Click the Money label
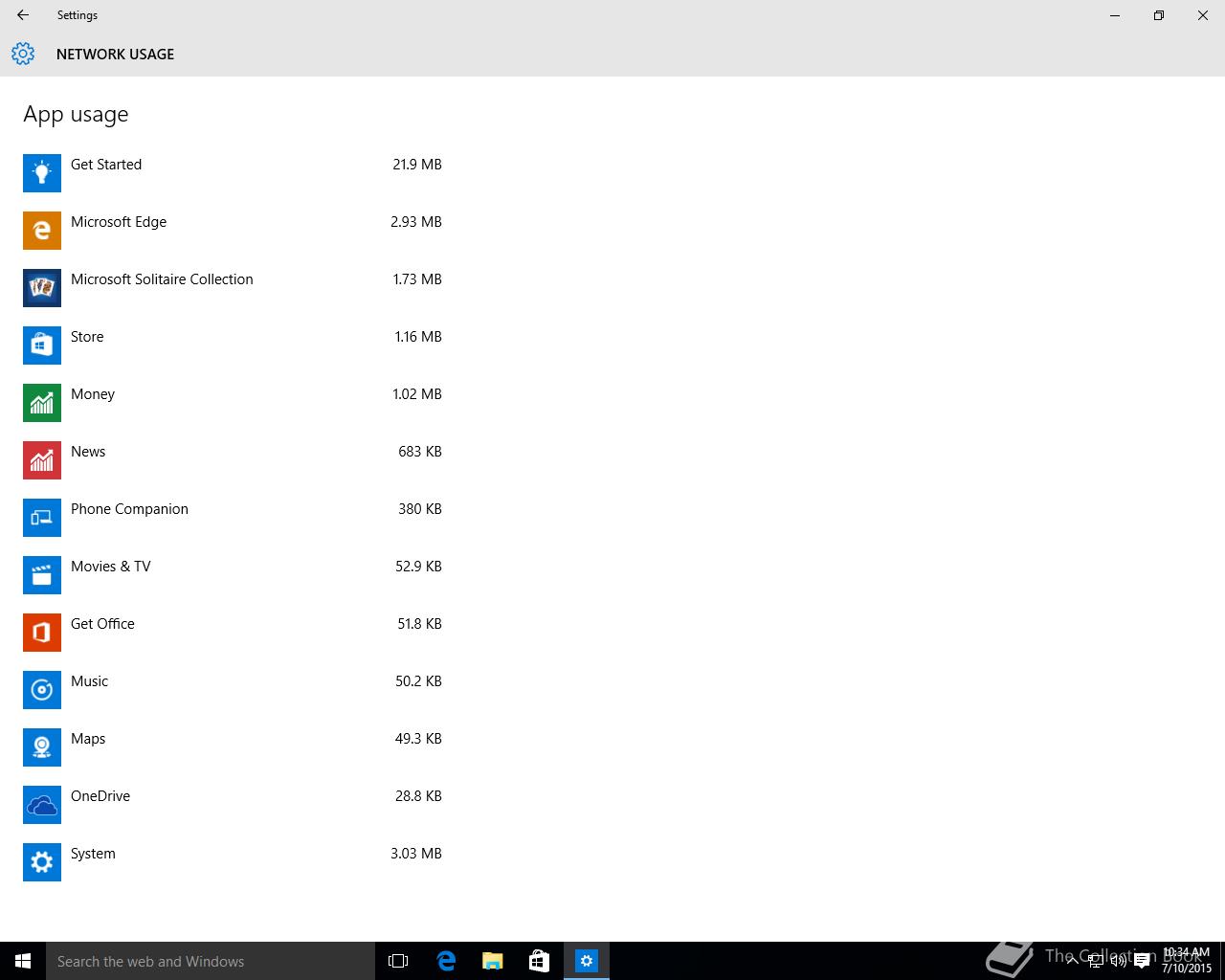The image size is (1225, 980). tap(93, 394)
